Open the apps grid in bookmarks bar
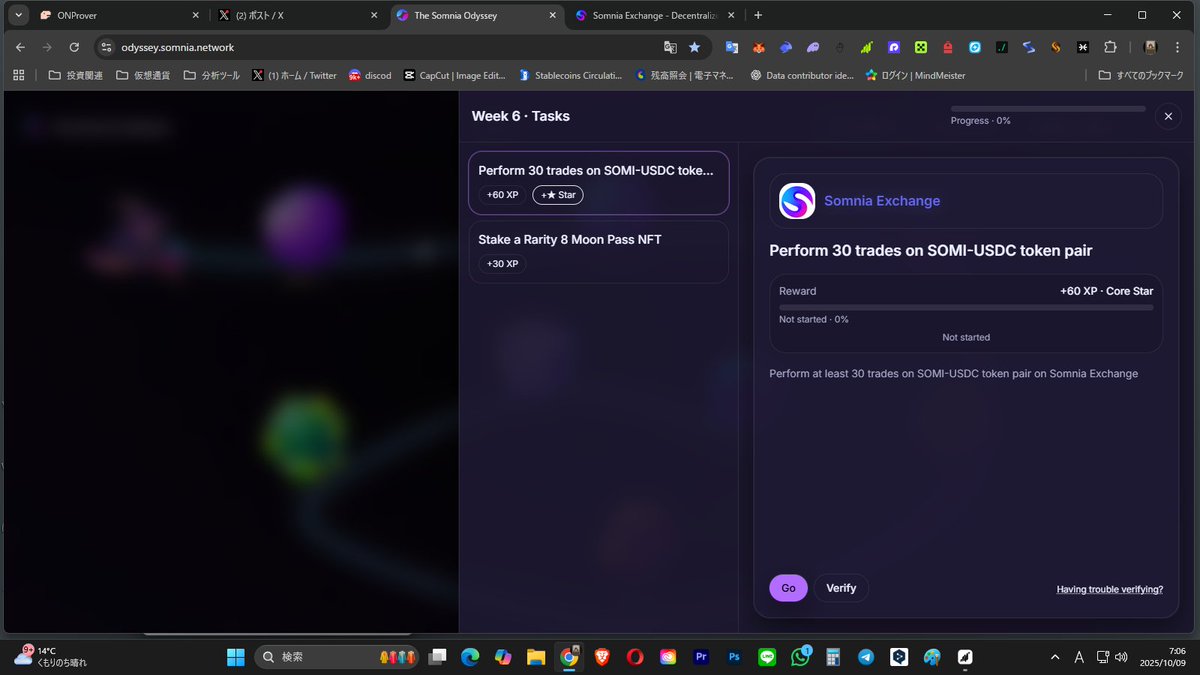Image resolution: width=1200 pixels, height=675 pixels. point(18,75)
